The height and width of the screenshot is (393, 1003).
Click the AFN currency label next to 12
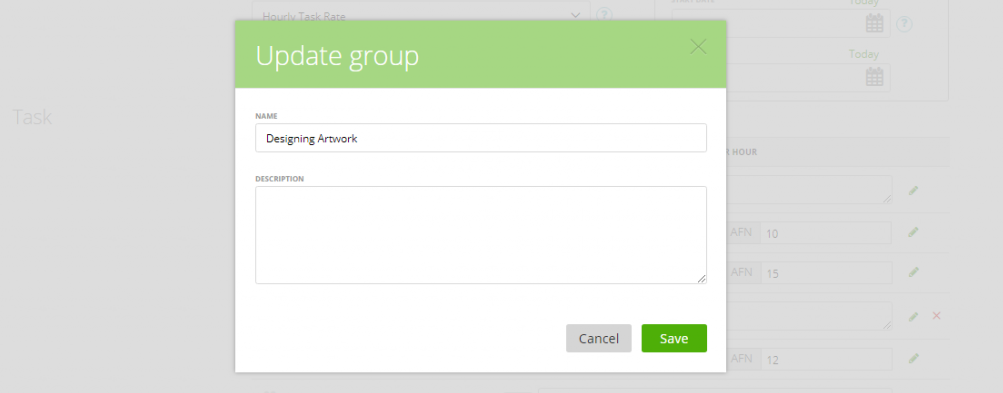pos(741,358)
